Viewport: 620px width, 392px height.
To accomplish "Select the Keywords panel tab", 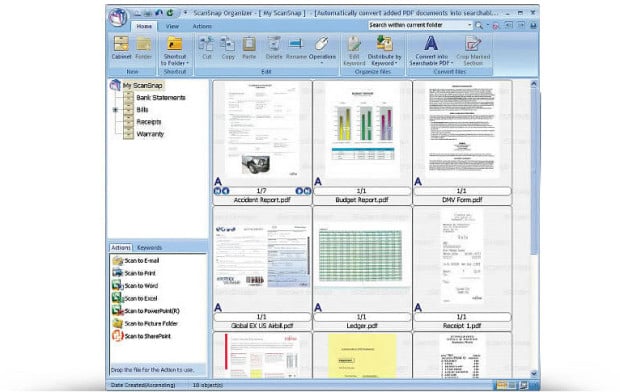I will (x=149, y=248).
